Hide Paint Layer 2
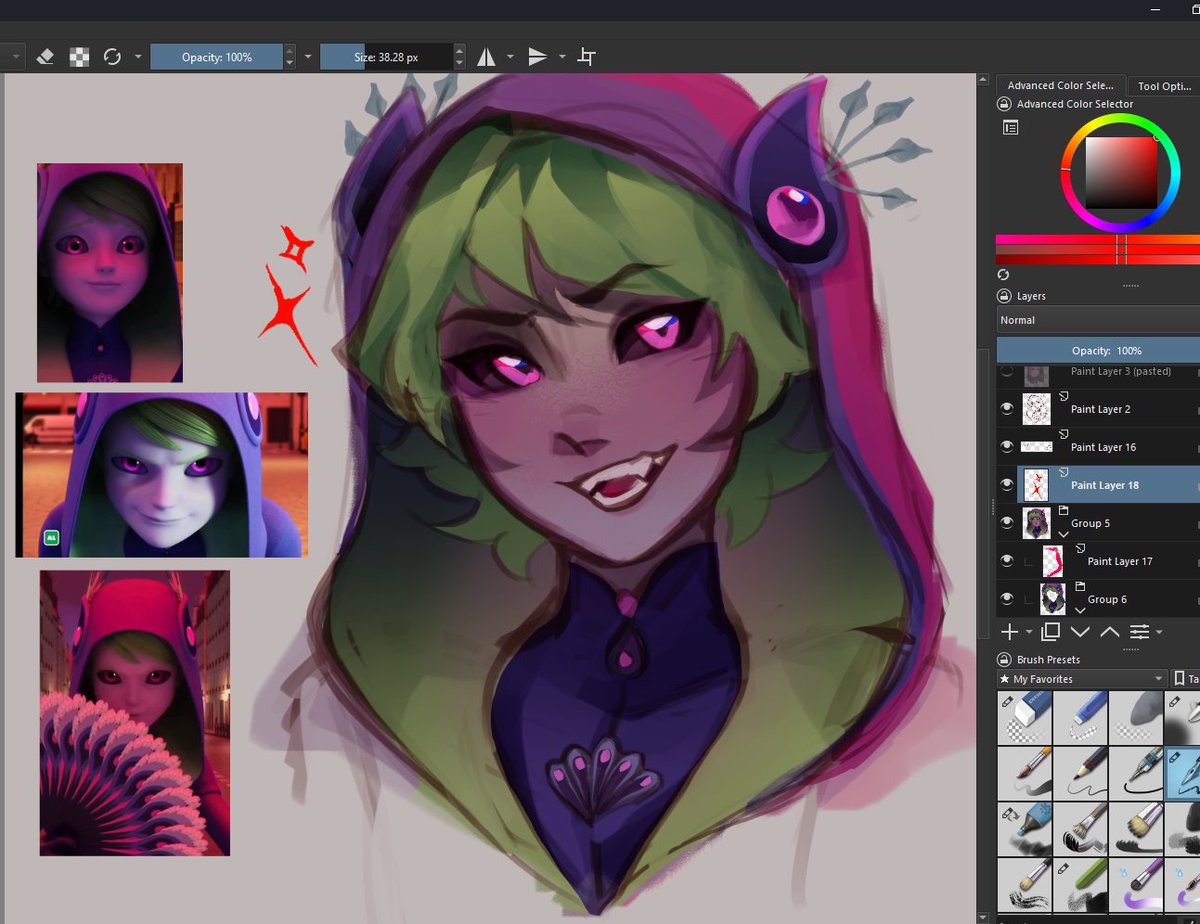 (x=1007, y=409)
